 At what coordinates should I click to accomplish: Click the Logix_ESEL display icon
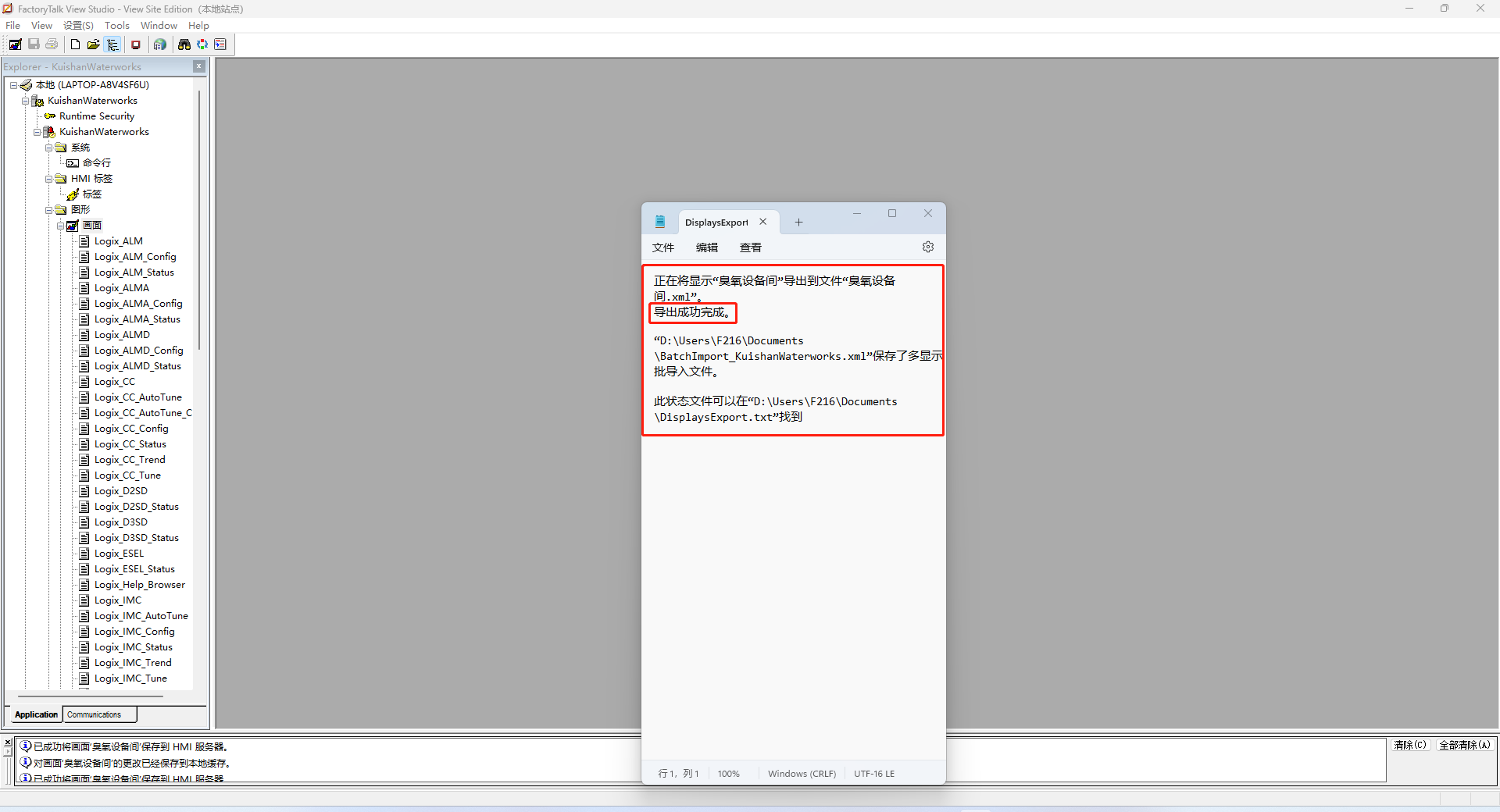[x=84, y=554]
